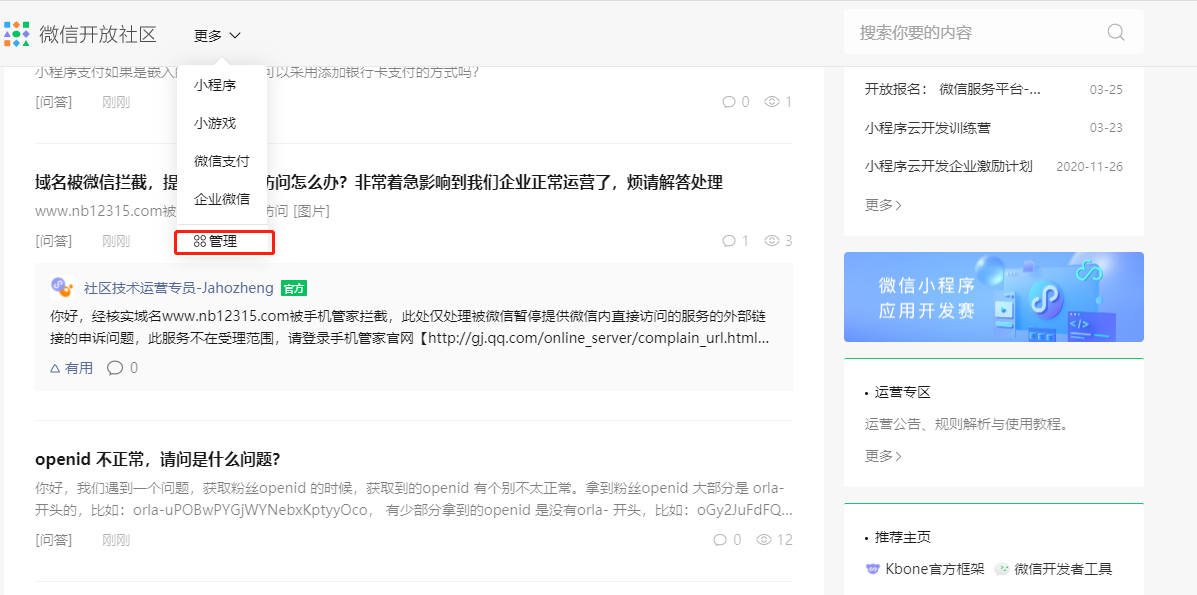Click the 03-25 announcement date
Screen dimensions: 1197x595
coord(1106,89)
